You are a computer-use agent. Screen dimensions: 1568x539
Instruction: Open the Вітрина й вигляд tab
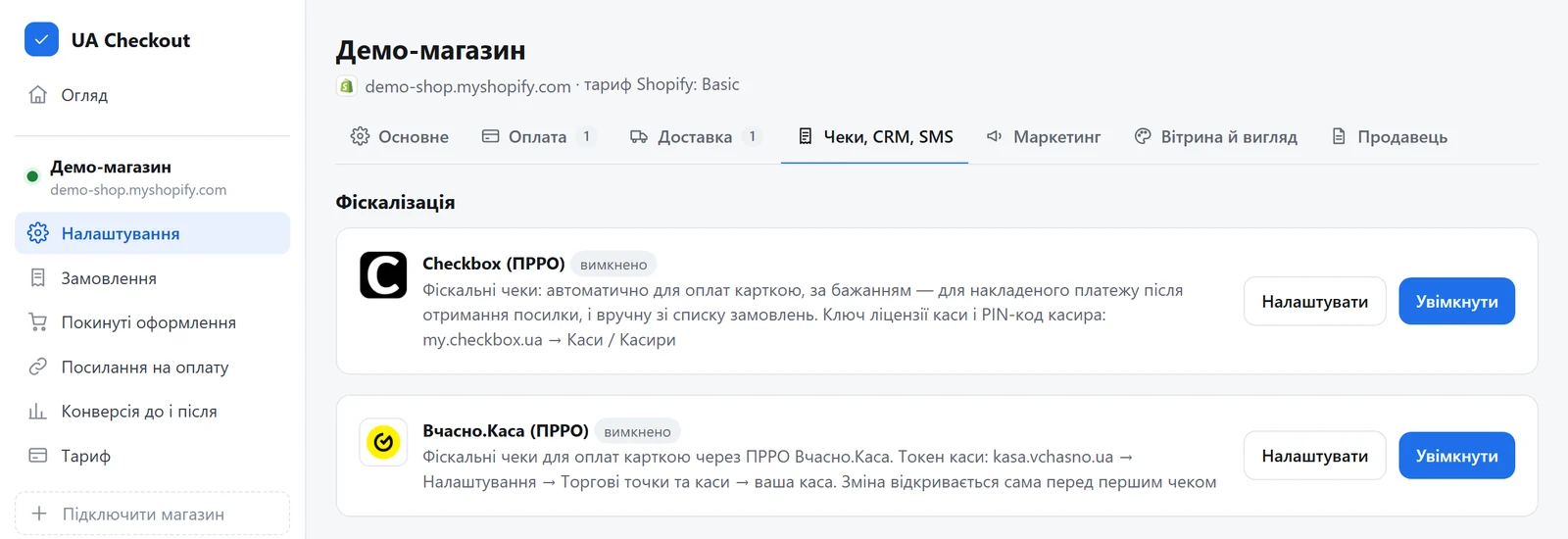[x=1215, y=136]
